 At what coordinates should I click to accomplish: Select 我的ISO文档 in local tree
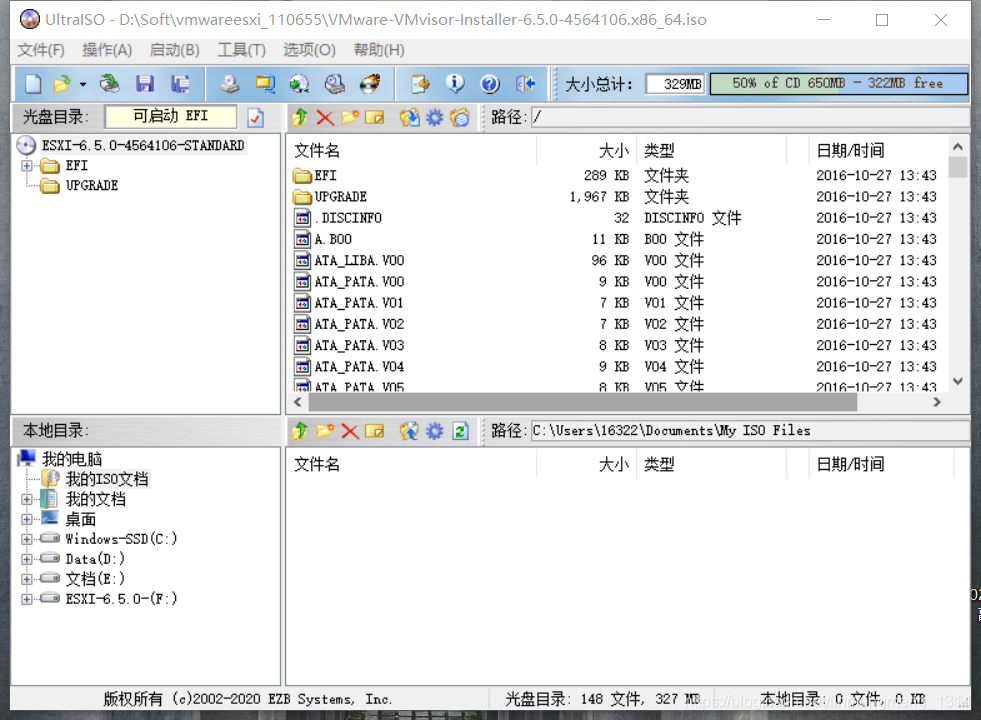click(x=107, y=479)
